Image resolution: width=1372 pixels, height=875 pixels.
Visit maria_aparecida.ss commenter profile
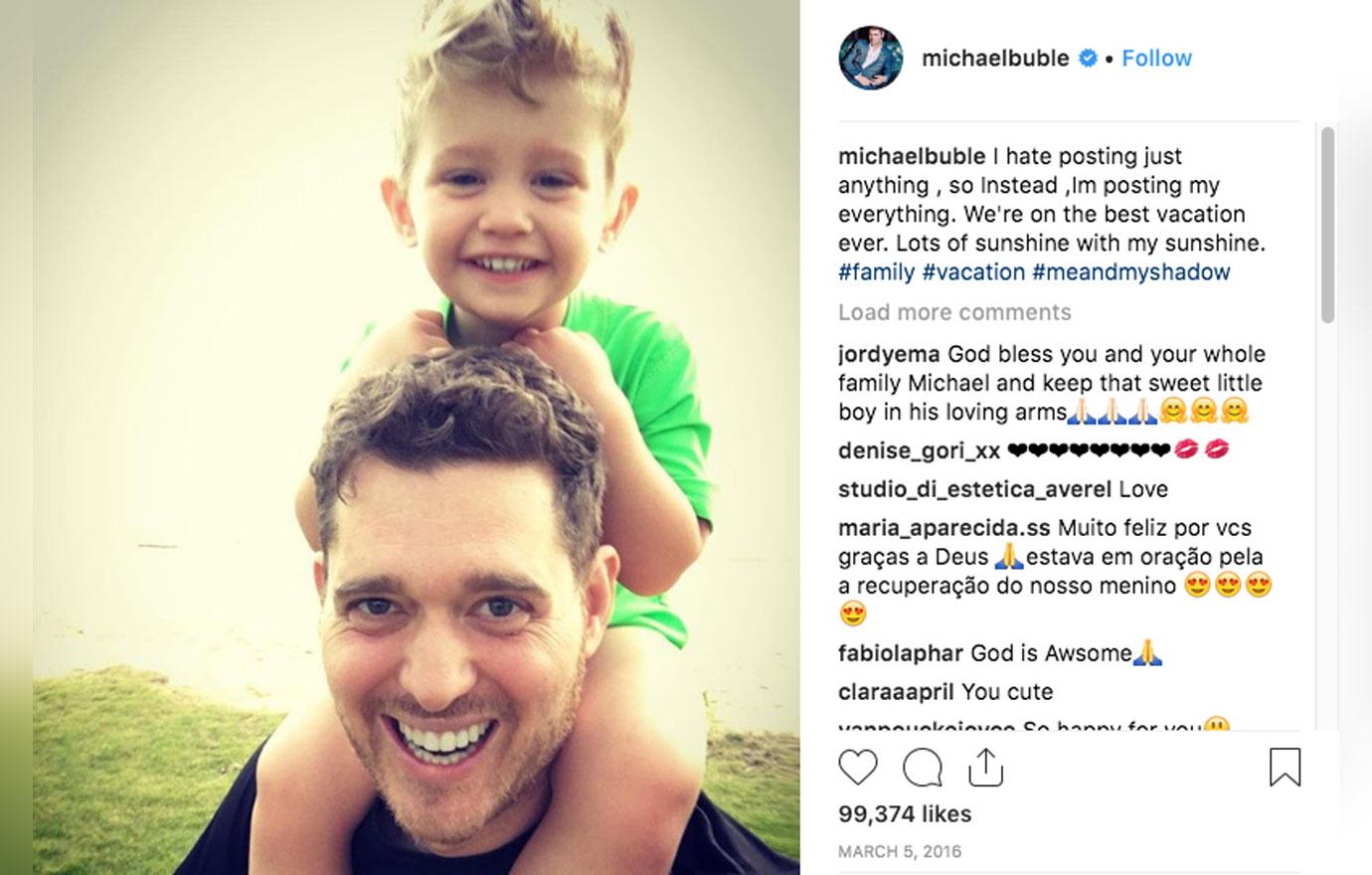[x=943, y=528]
